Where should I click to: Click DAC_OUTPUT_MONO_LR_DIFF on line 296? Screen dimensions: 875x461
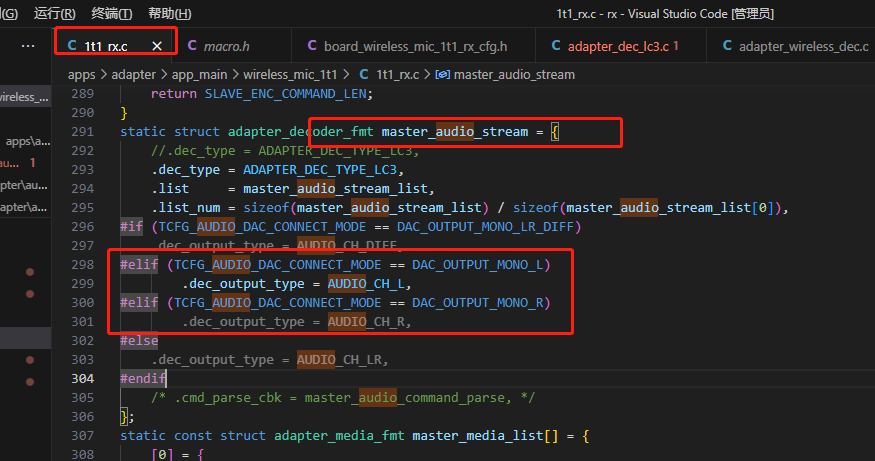click(x=485, y=227)
